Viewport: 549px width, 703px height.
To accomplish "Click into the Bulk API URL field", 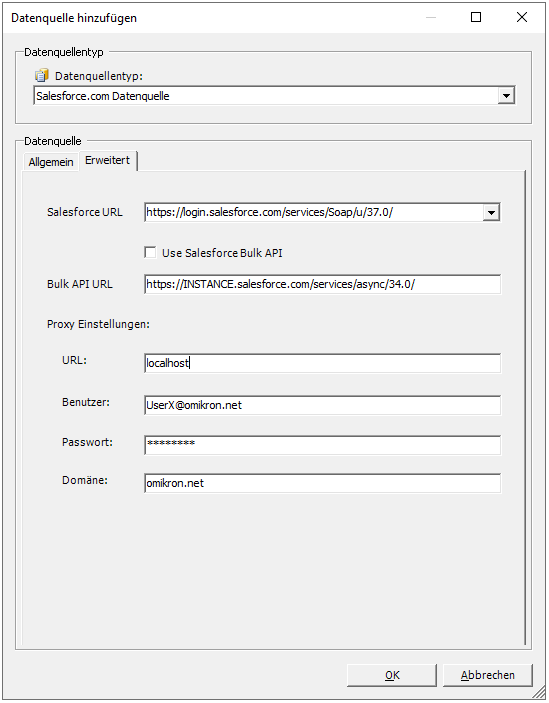I will [322, 284].
